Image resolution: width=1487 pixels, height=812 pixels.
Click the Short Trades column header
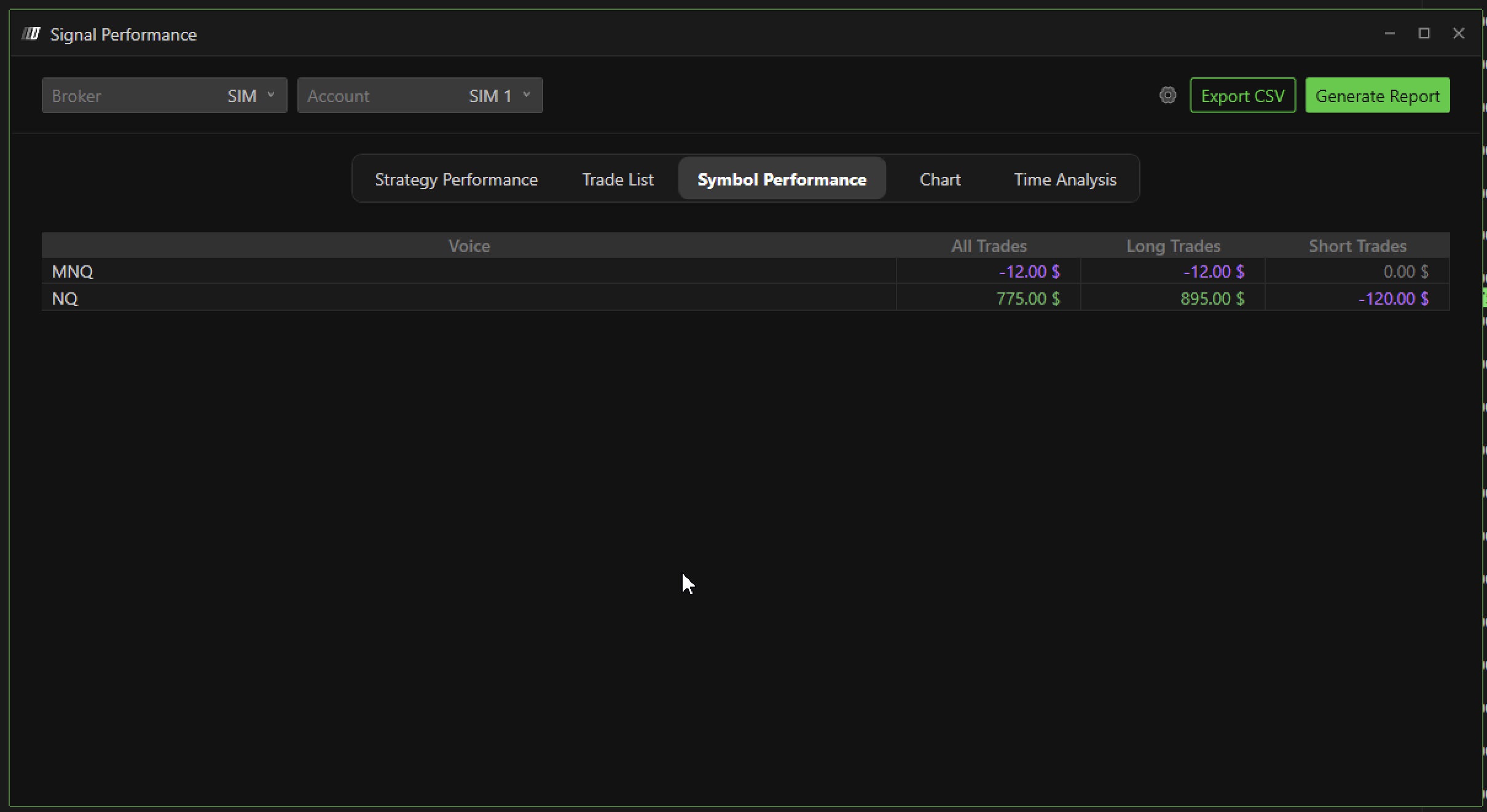[x=1357, y=246]
